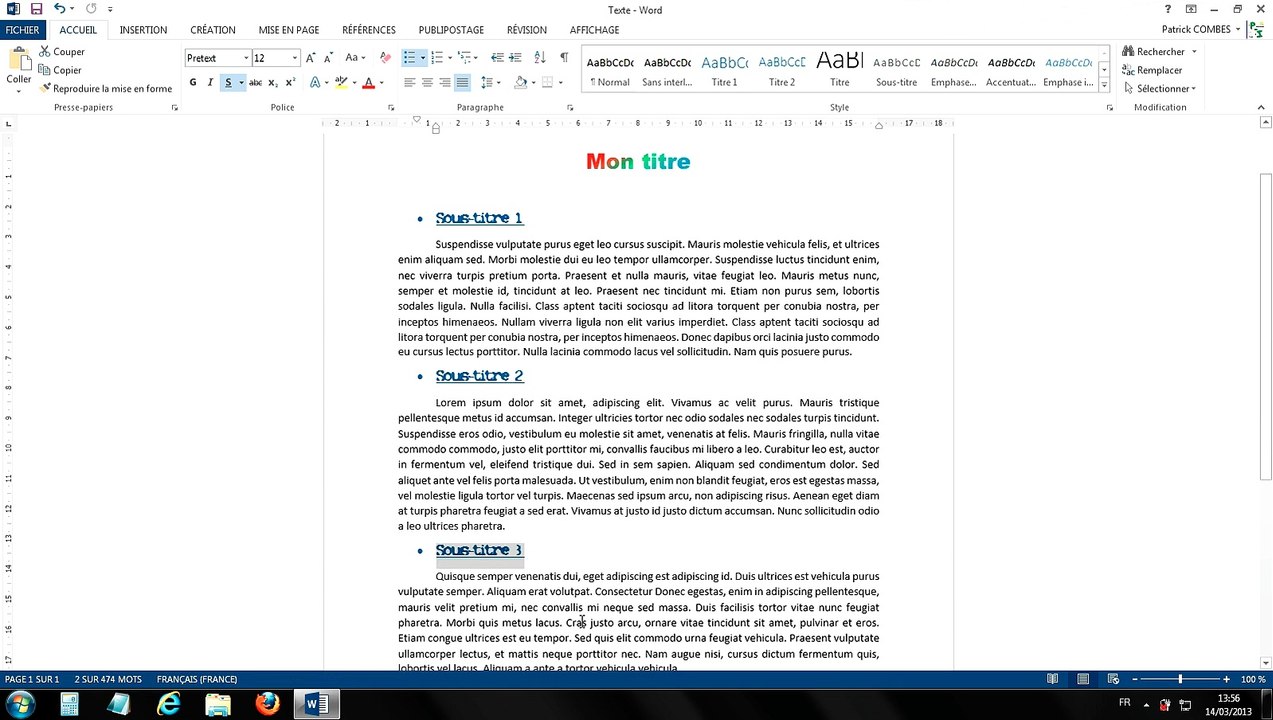
Task: Open the FICHIER tab
Action: pos(22,30)
